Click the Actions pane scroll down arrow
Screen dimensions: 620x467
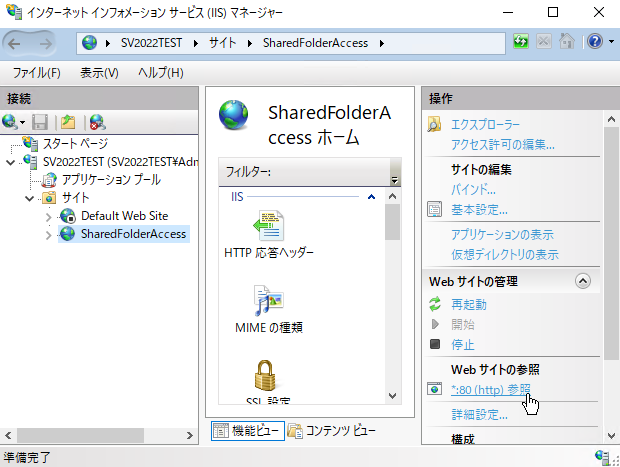(611, 436)
